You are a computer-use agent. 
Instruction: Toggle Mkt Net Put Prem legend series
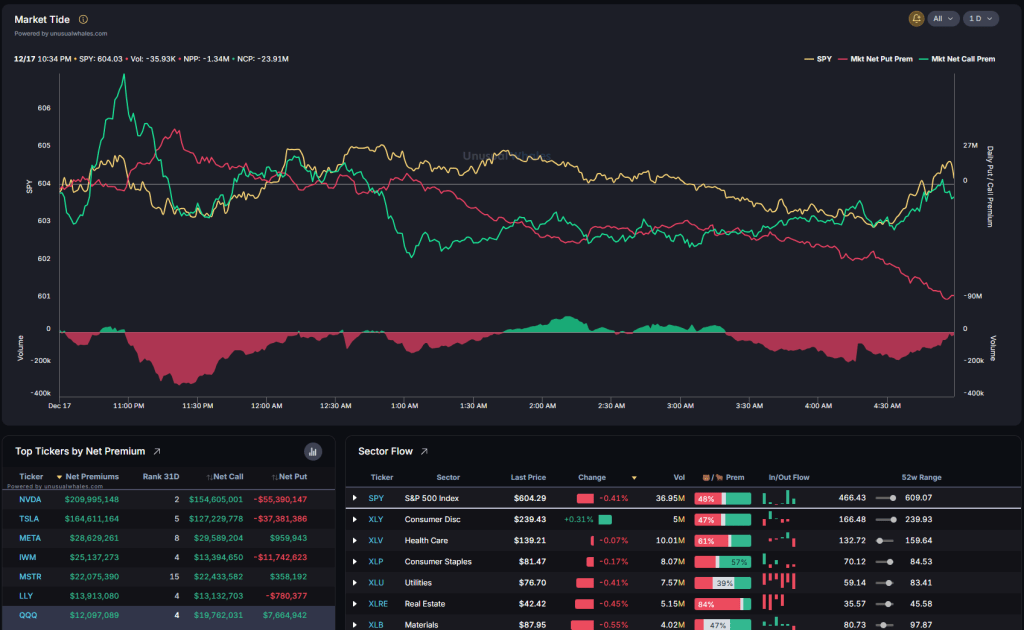click(x=877, y=59)
